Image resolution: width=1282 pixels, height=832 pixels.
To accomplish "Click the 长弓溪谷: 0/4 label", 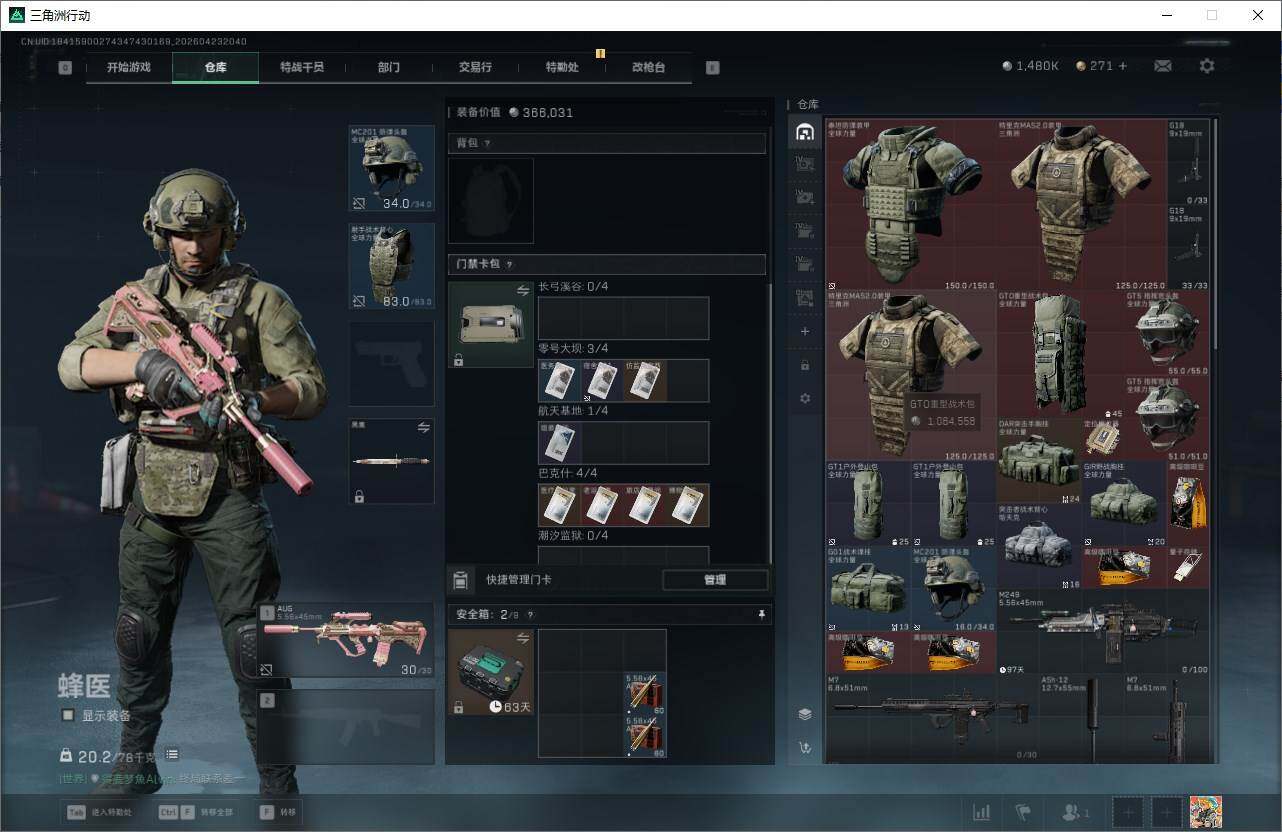I will point(573,287).
